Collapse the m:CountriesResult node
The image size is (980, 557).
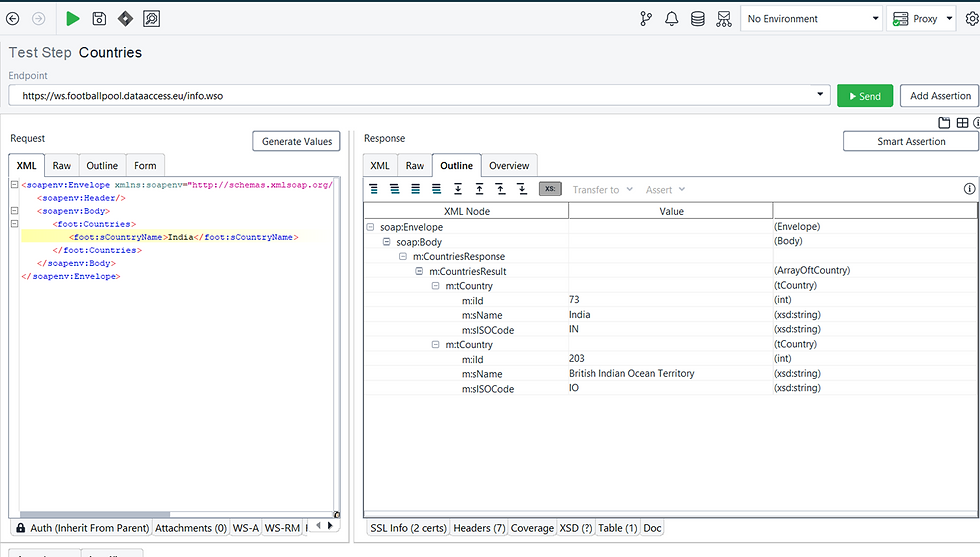point(420,271)
